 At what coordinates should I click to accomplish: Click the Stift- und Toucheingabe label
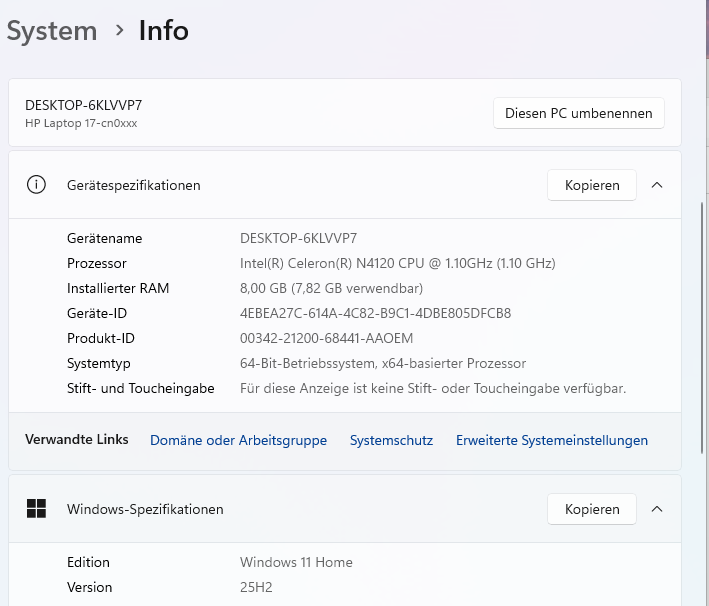point(141,388)
